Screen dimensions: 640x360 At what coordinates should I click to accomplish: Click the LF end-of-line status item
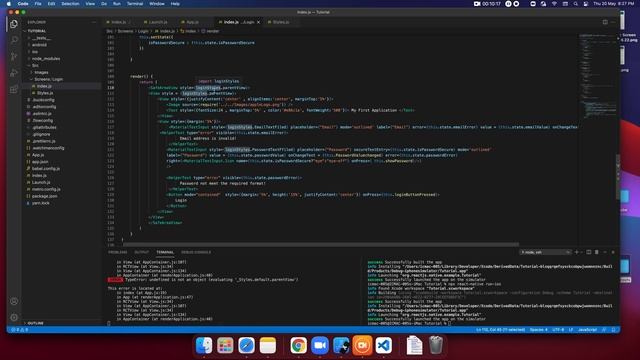[571, 329]
